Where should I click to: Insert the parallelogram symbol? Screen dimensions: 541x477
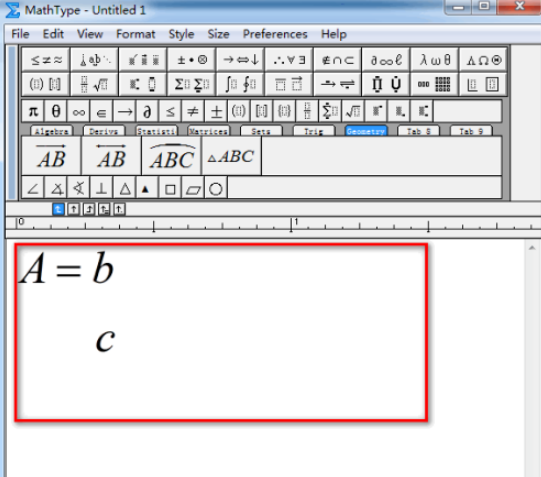coord(193,188)
